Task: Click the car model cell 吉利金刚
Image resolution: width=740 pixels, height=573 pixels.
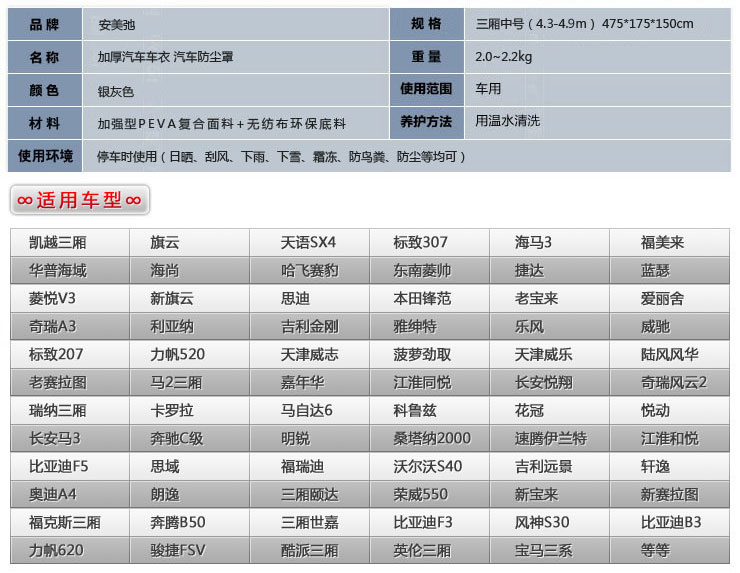Action: pos(310,326)
